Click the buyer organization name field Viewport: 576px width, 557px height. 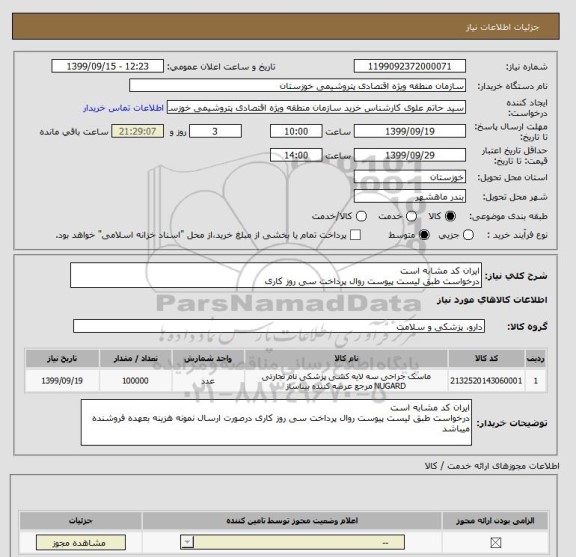(298, 86)
